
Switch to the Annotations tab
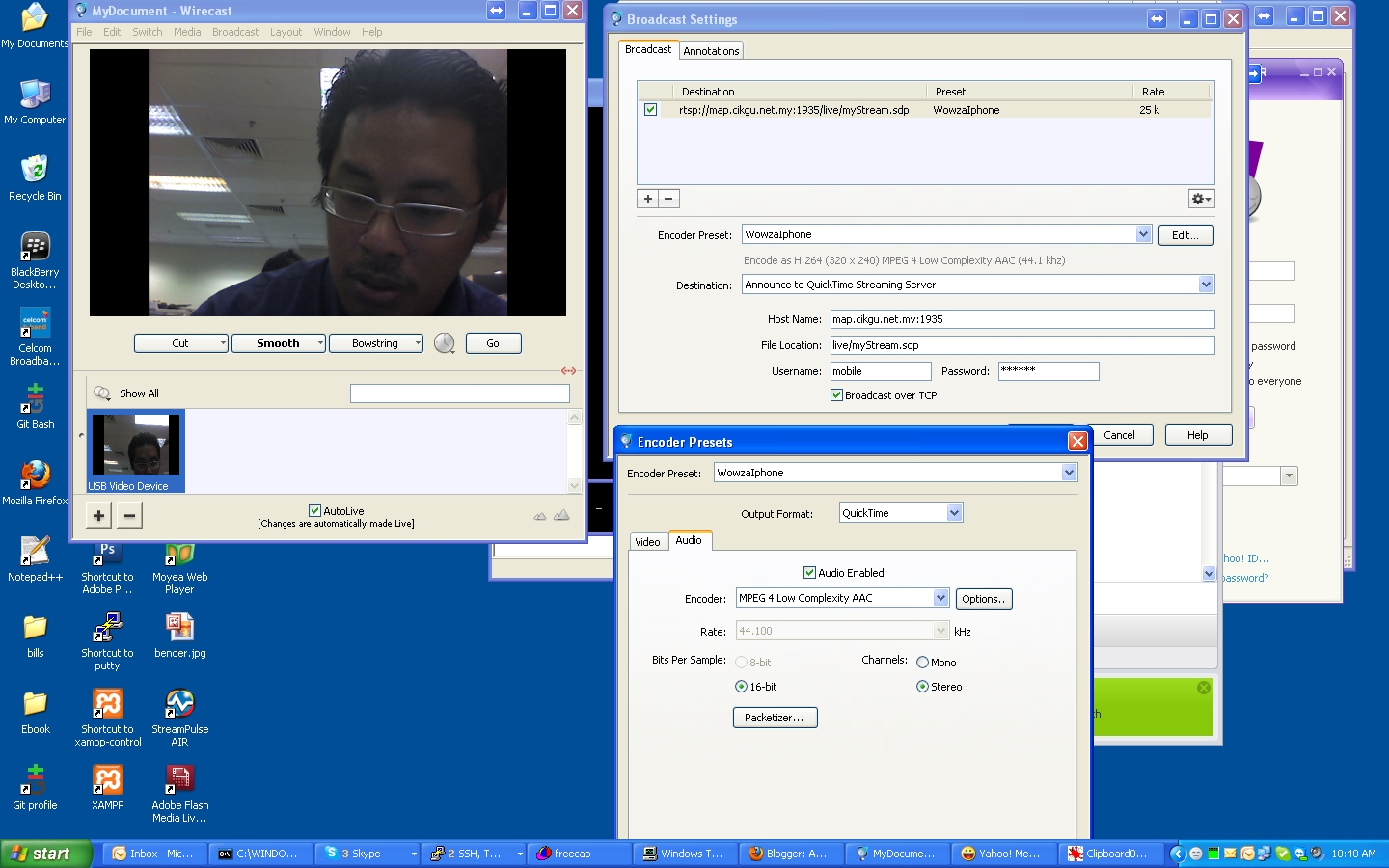click(x=711, y=51)
